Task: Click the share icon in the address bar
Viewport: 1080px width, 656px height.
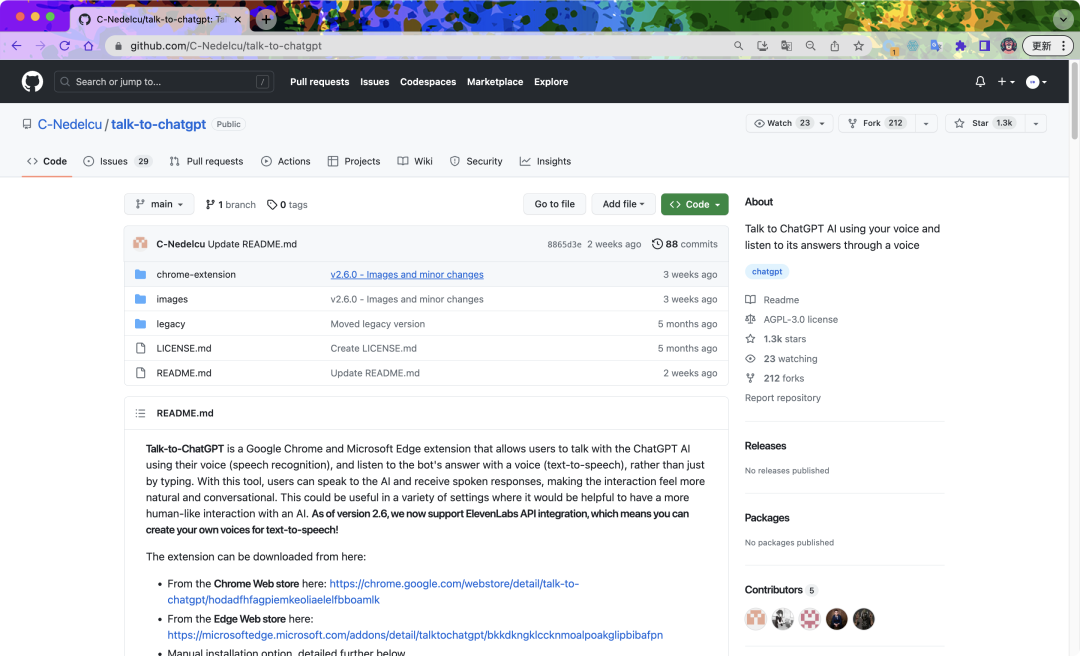Action: coord(834,45)
